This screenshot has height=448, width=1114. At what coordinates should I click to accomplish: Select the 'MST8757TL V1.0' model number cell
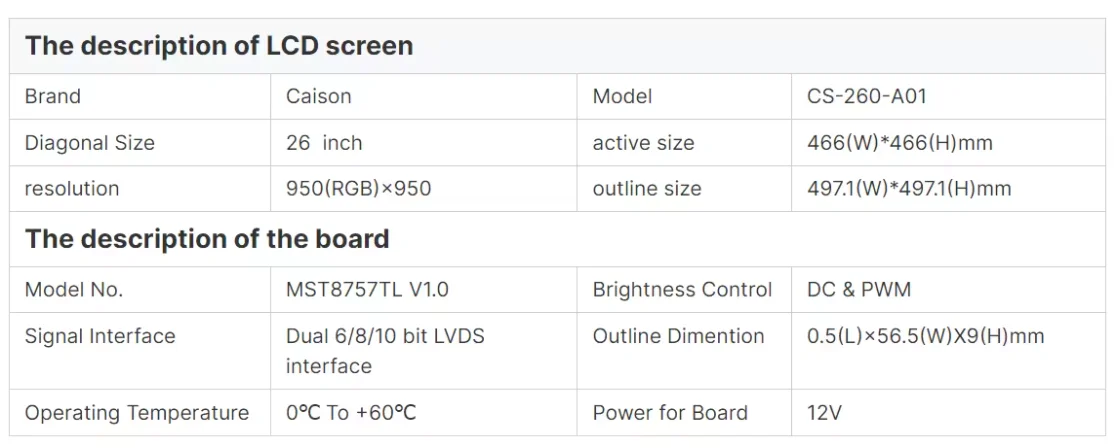(367, 290)
